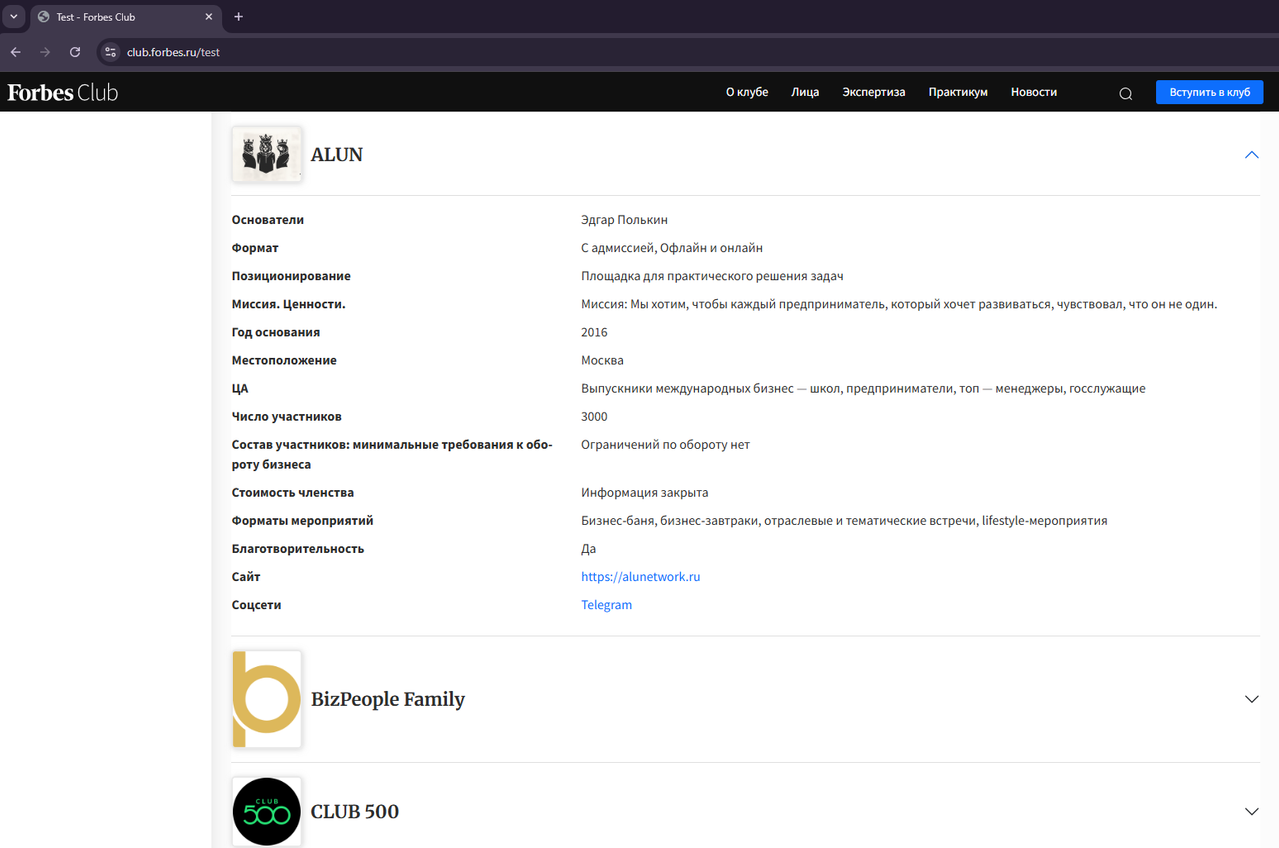Open the О клубе menu item
Viewport: 1279px width, 848px height.
pos(747,92)
